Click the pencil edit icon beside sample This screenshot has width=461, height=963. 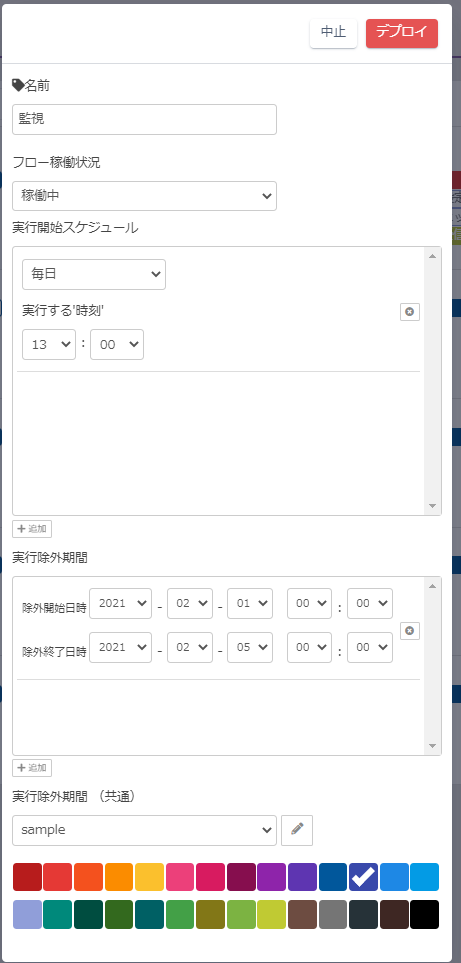[x=297, y=830]
